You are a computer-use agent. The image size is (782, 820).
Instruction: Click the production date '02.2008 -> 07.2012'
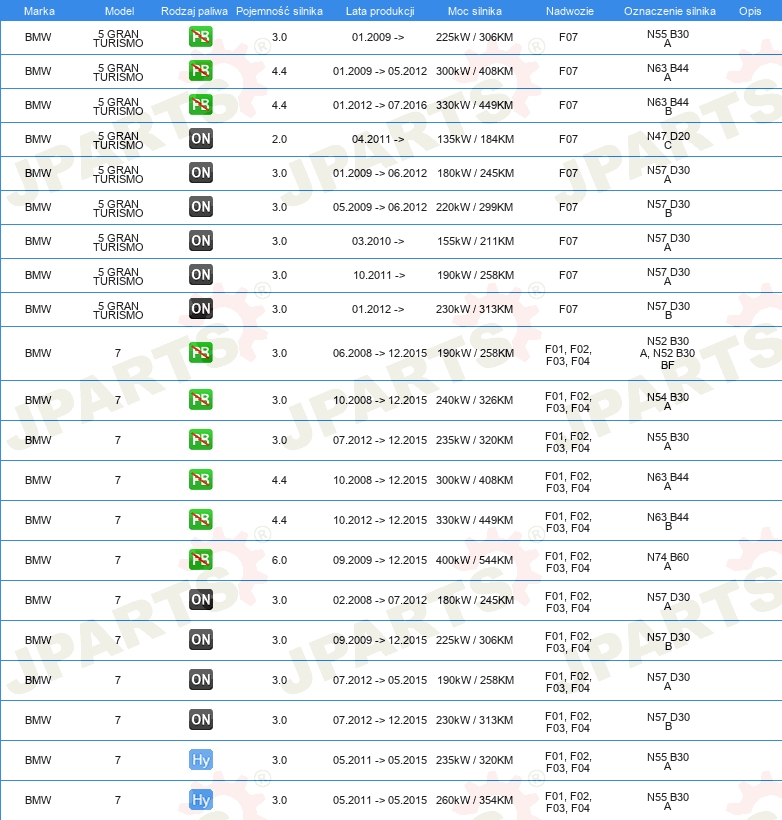pyautogui.click(x=380, y=600)
